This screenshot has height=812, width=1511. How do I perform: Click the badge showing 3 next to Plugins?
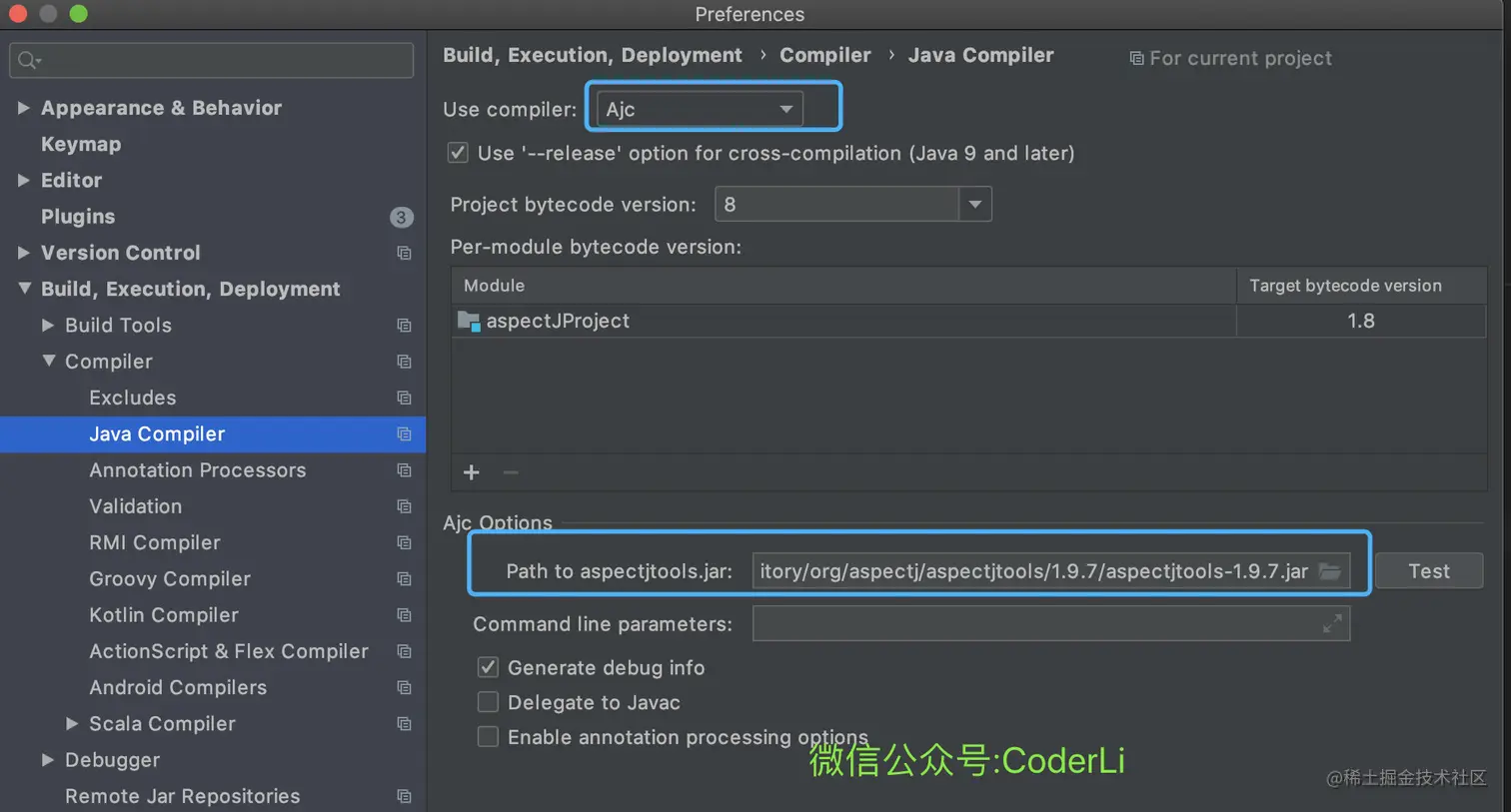(401, 217)
